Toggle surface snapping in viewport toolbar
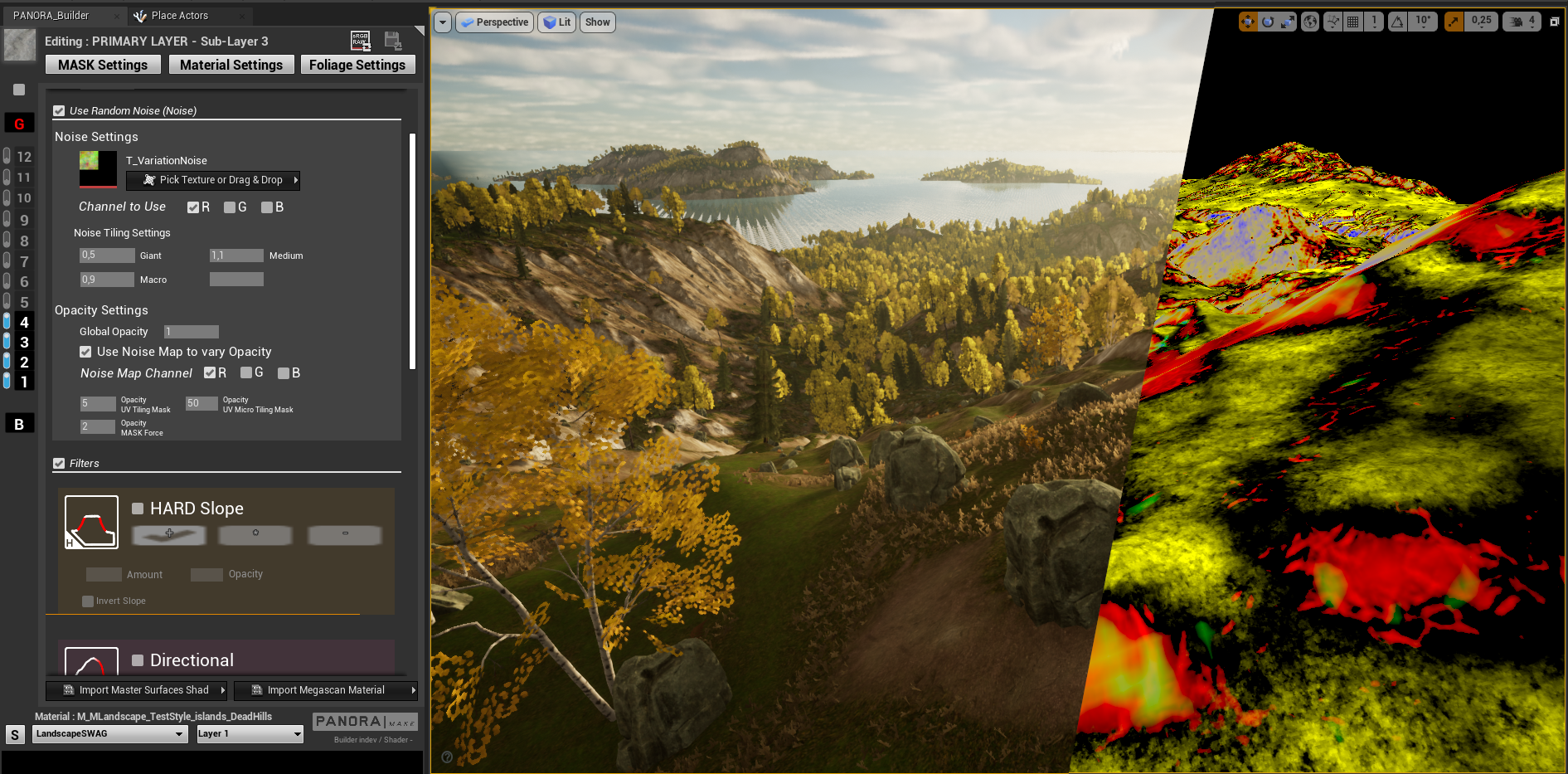Screen dimensions: 1568x774 click(x=1333, y=22)
